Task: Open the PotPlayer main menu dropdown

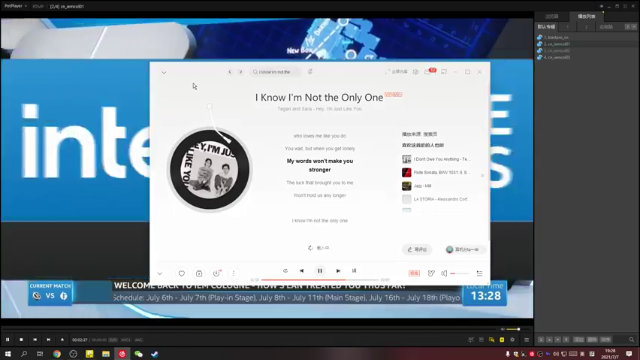Action: [x=16, y=6]
